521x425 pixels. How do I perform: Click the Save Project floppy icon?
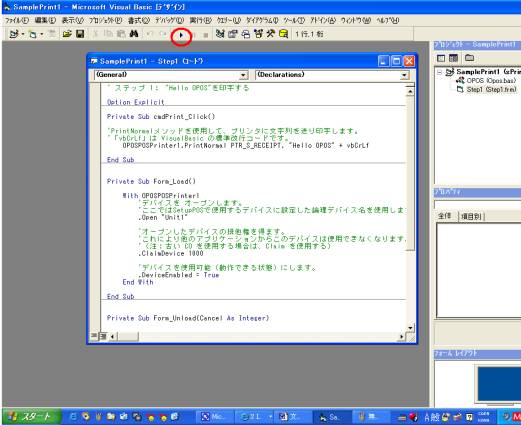point(80,34)
